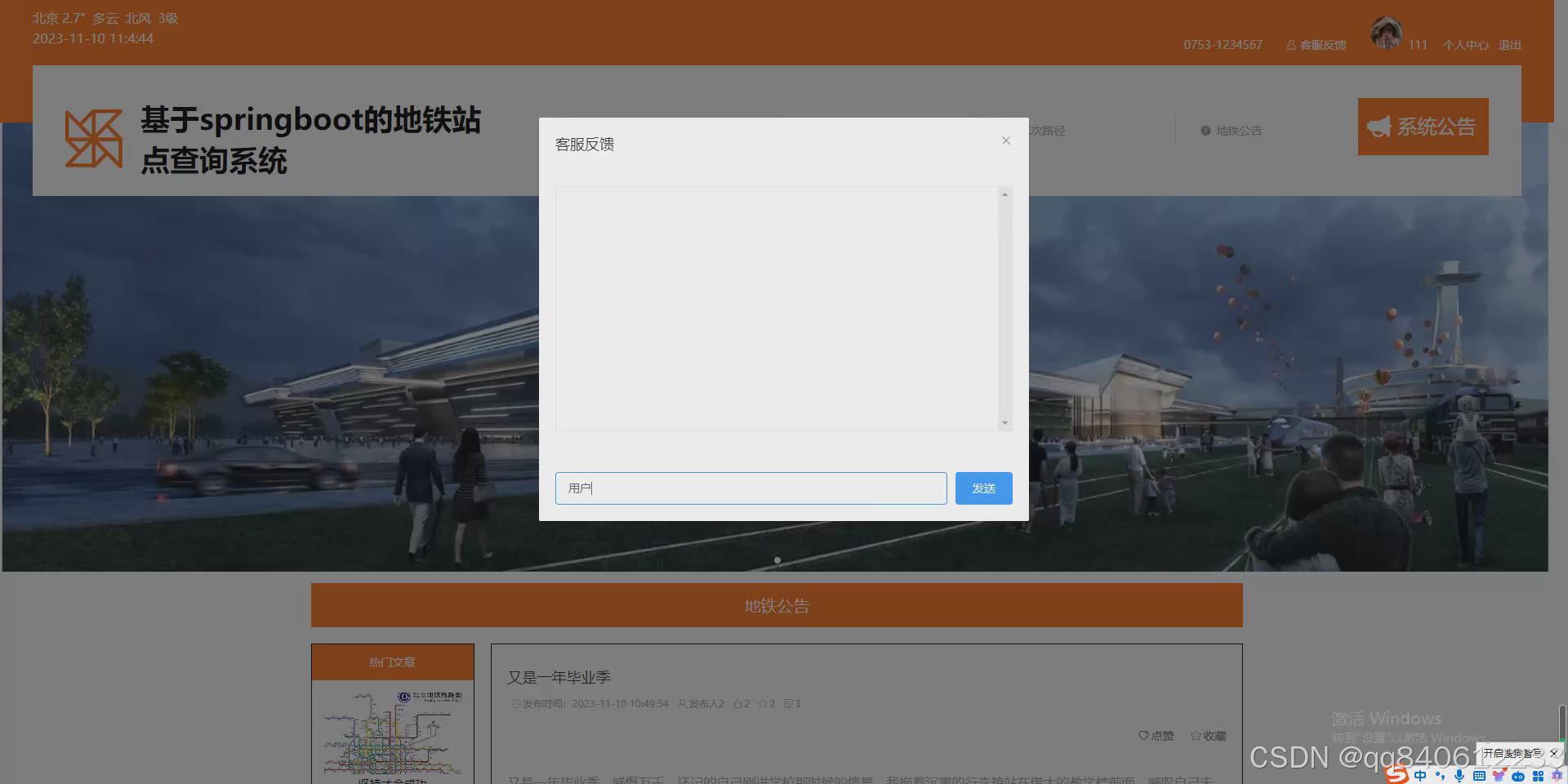
Task: Click the comment count icon showing 3
Action: point(788,703)
